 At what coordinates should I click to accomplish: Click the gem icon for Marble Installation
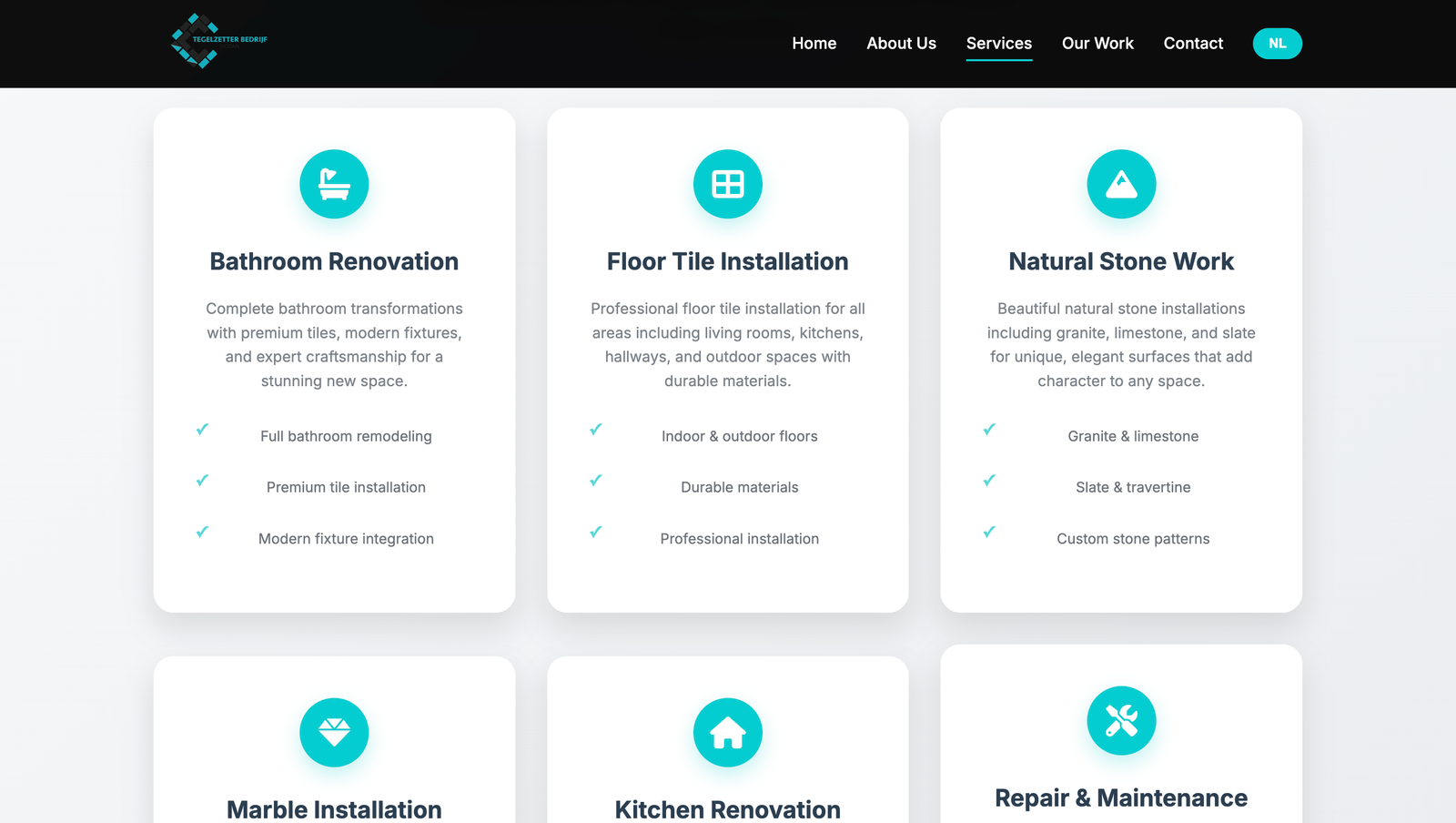(x=334, y=732)
